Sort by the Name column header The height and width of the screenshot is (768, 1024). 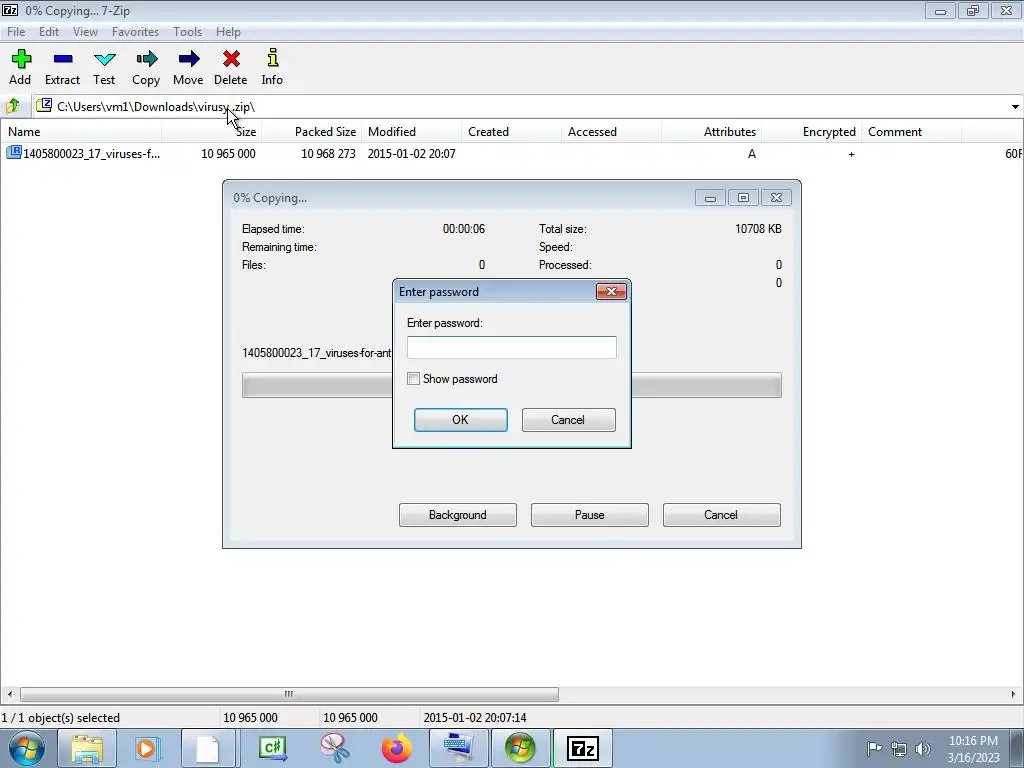click(81, 131)
